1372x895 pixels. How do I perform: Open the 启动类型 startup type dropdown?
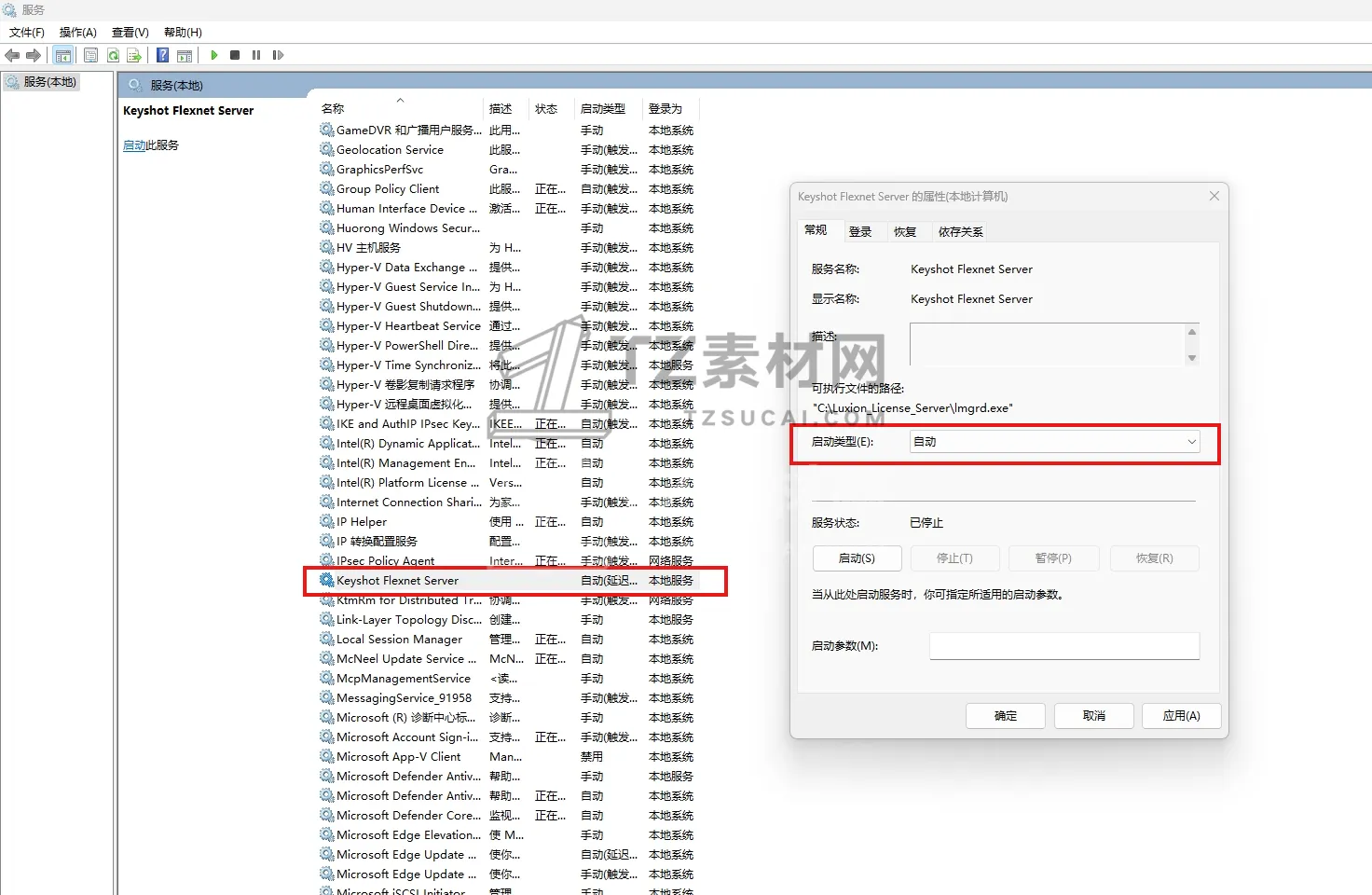pos(1054,442)
